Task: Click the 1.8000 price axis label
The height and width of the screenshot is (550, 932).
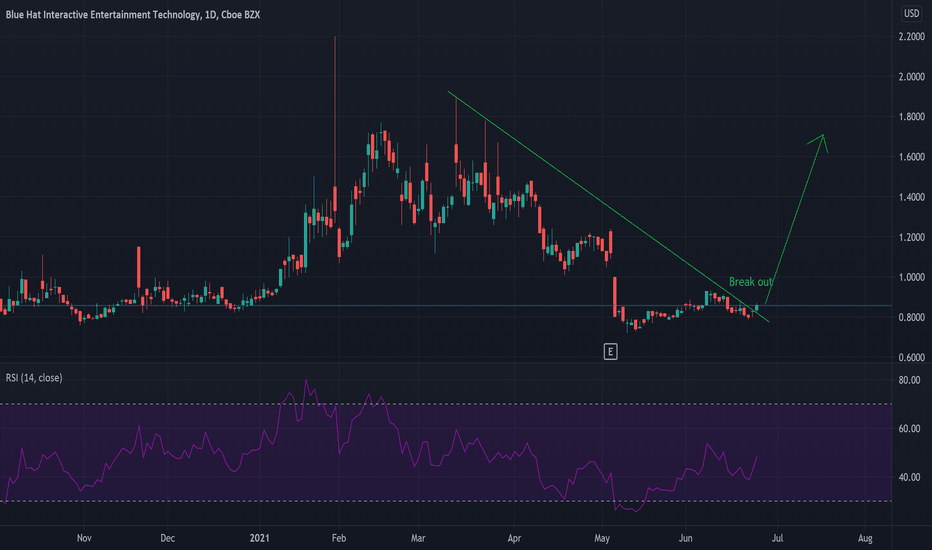Action: (x=911, y=117)
